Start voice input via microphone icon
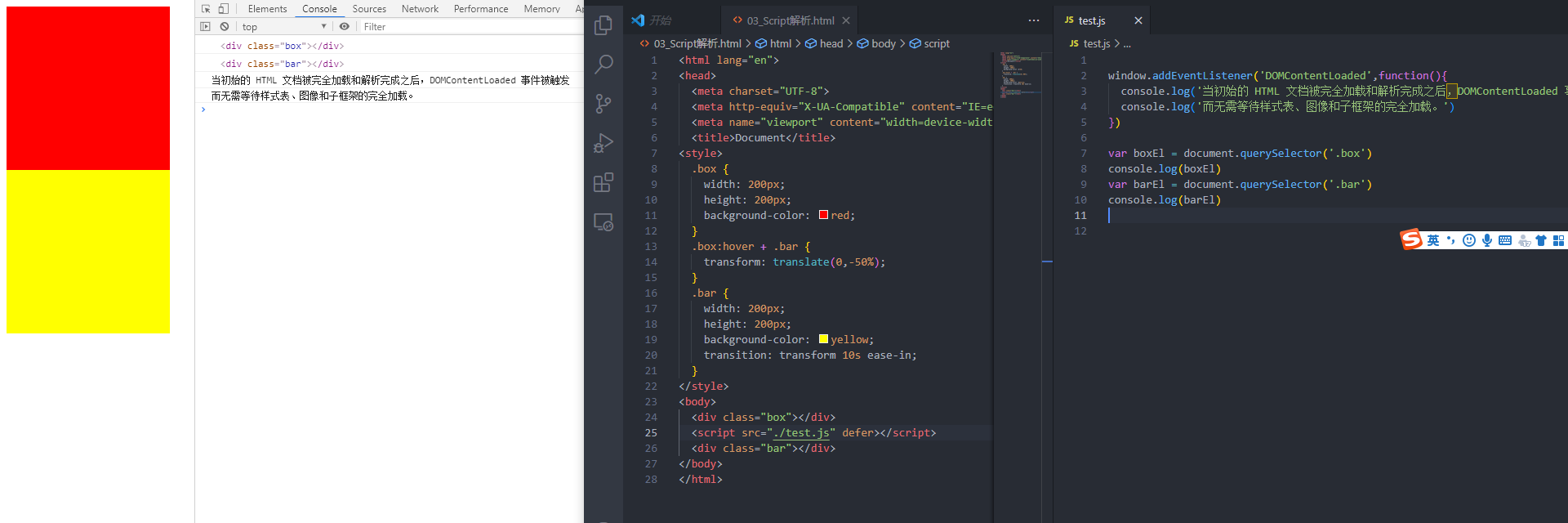The height and width of the screenshot is (523, 1568). 1487,240
